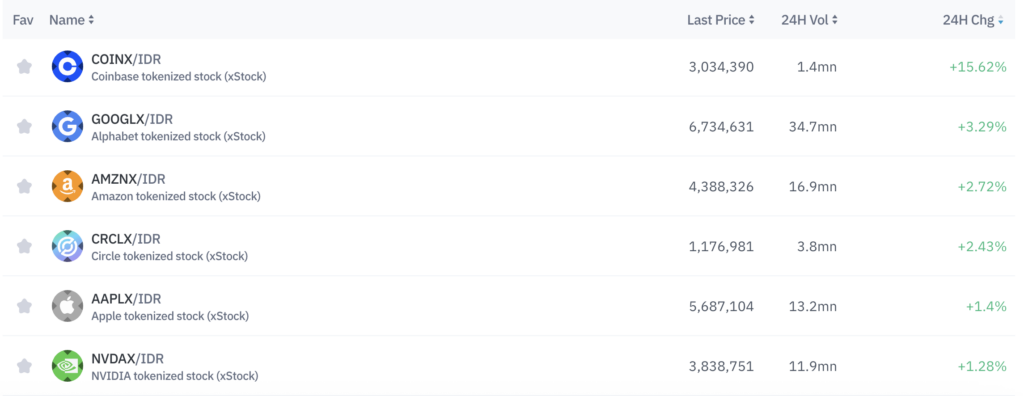Click the +15.62% change value
The width and height of the screenshot is (1024, 396).
978,67
